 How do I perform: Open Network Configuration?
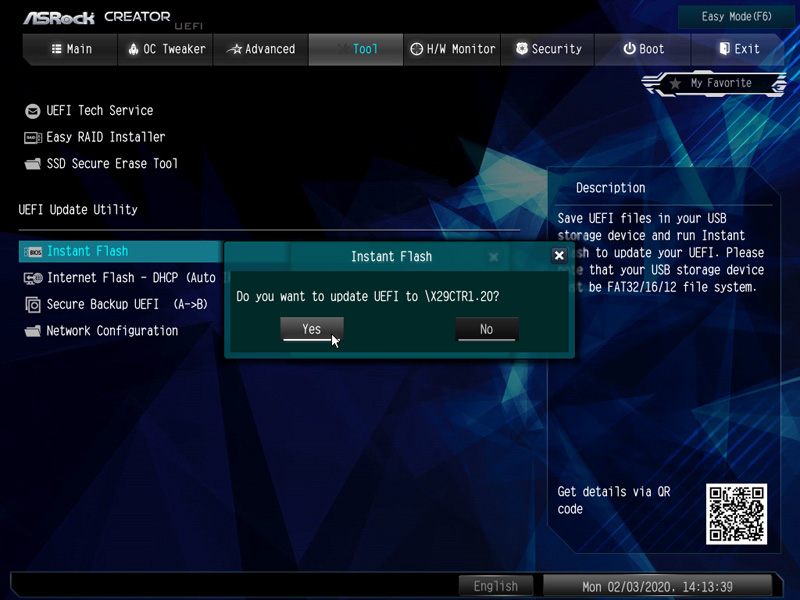(x=112, y=331)
